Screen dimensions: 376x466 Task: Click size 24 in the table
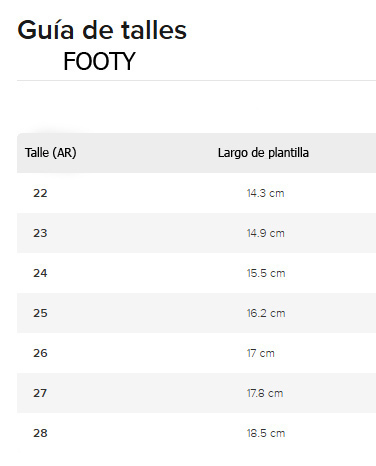tap(40, 273)
